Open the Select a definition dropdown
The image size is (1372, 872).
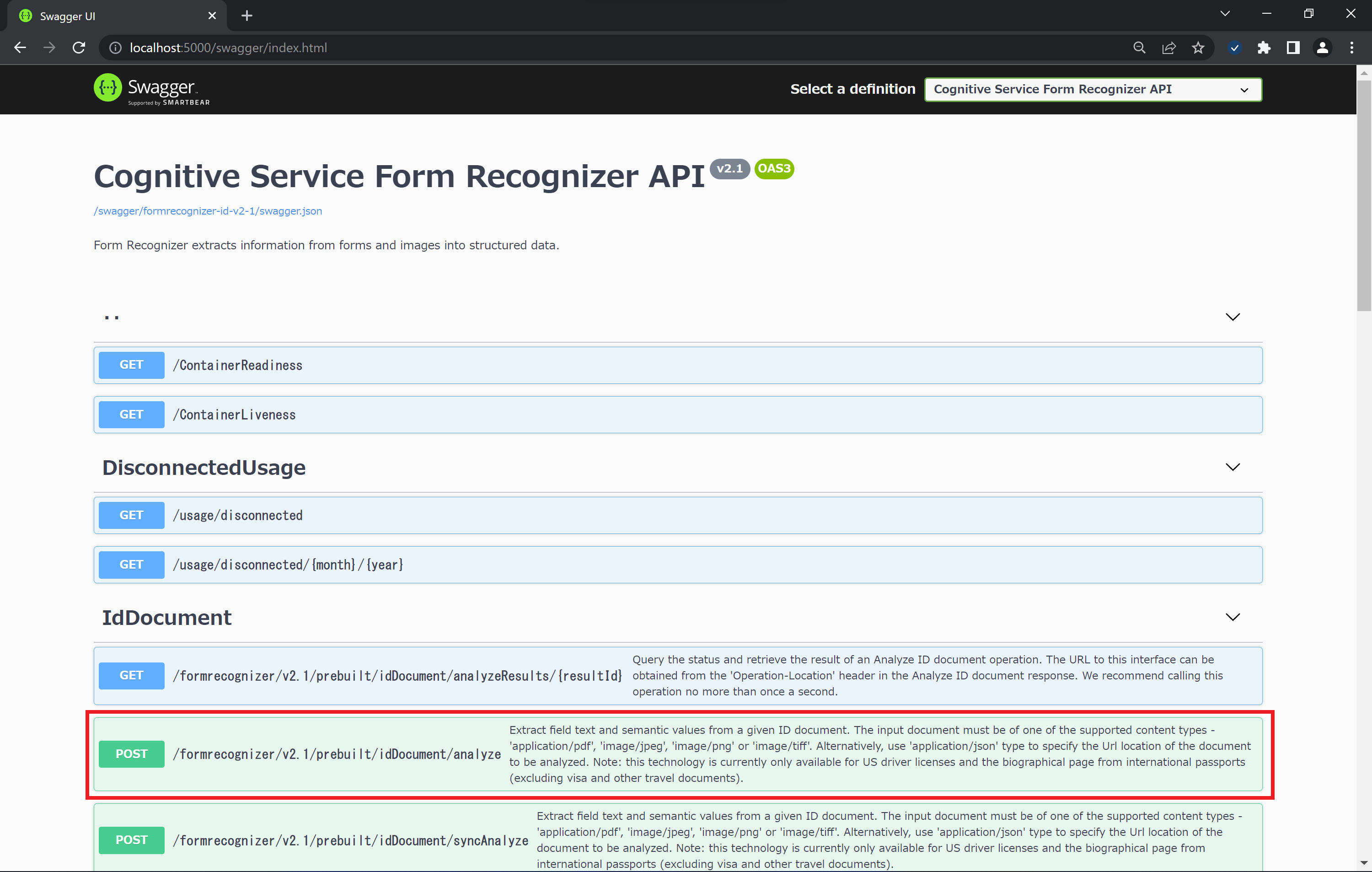(x=1092, y=90)
